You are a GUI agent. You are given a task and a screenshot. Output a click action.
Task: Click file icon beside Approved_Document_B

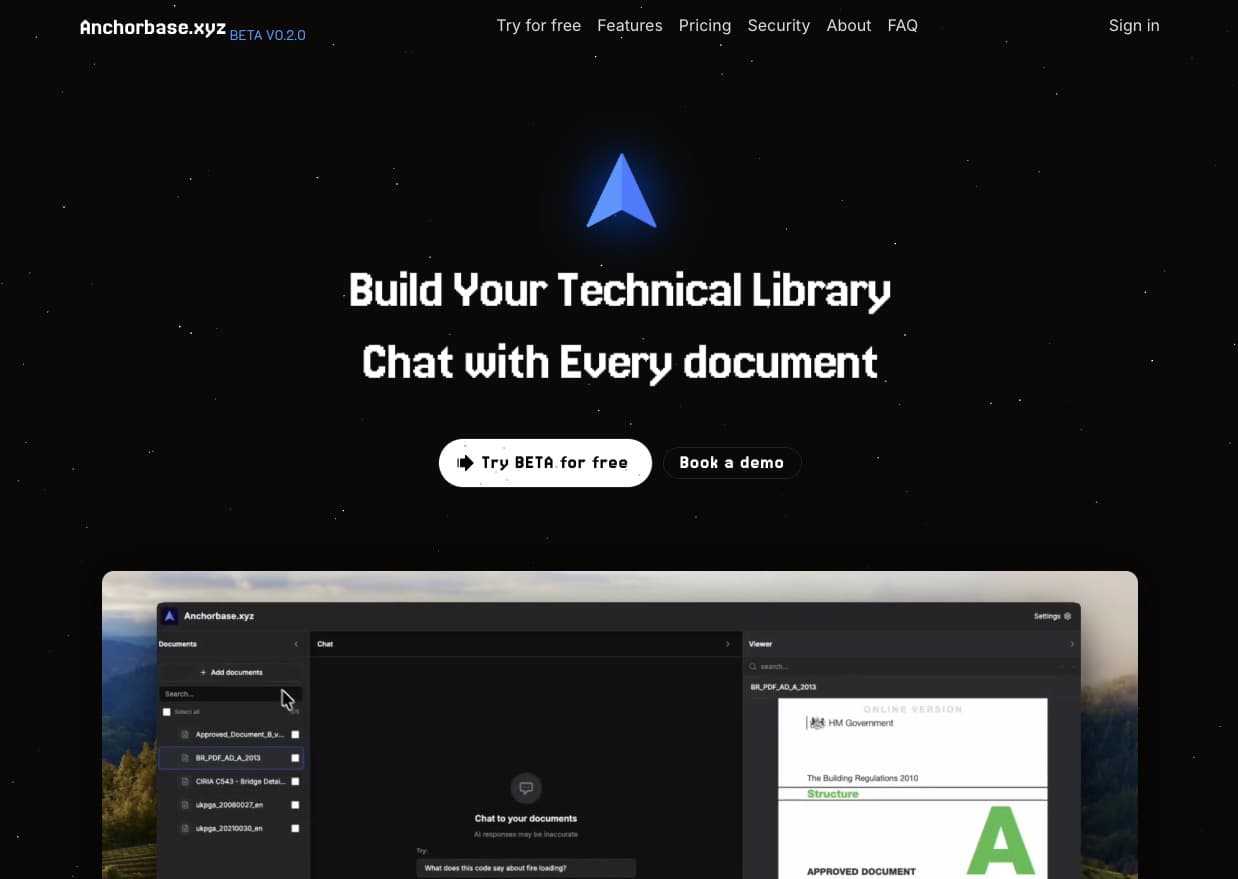pyautogui.click(x=185, y=734)
